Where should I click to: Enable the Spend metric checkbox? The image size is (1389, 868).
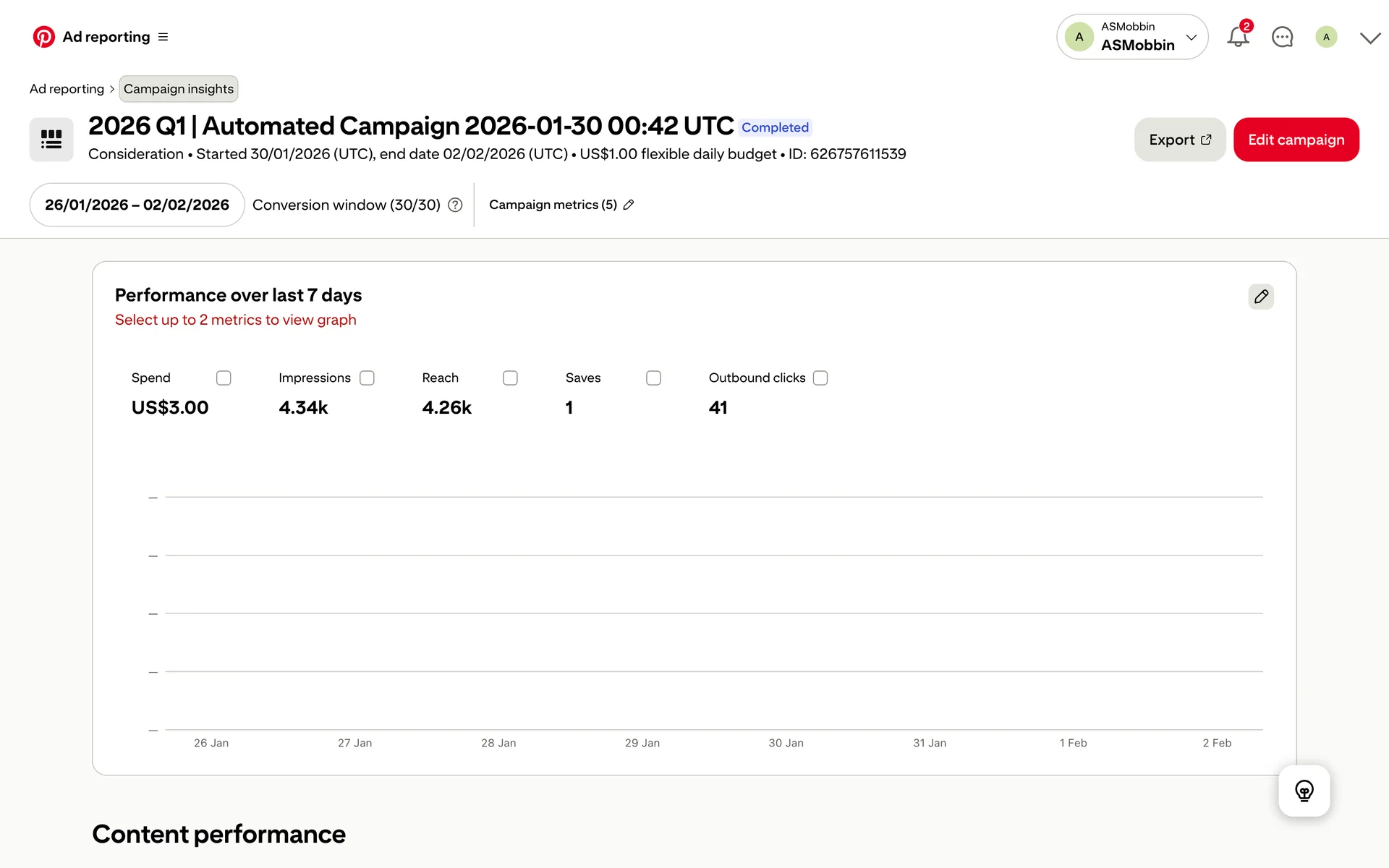(x=224, y=378)
